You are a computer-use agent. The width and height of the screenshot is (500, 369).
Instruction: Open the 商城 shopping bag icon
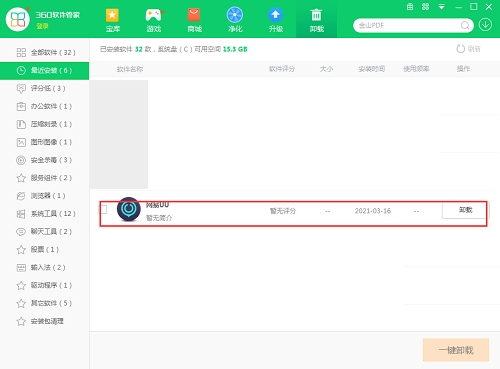pos(194,15)
